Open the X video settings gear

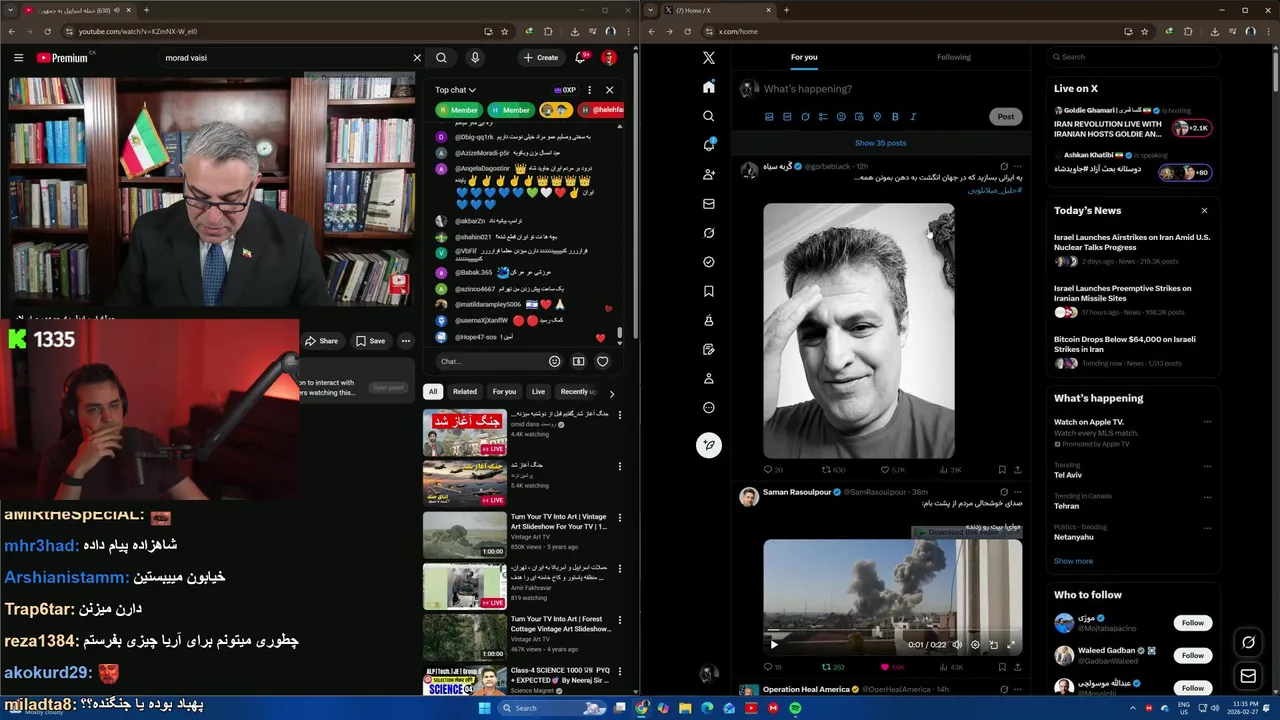pos(975,645)
